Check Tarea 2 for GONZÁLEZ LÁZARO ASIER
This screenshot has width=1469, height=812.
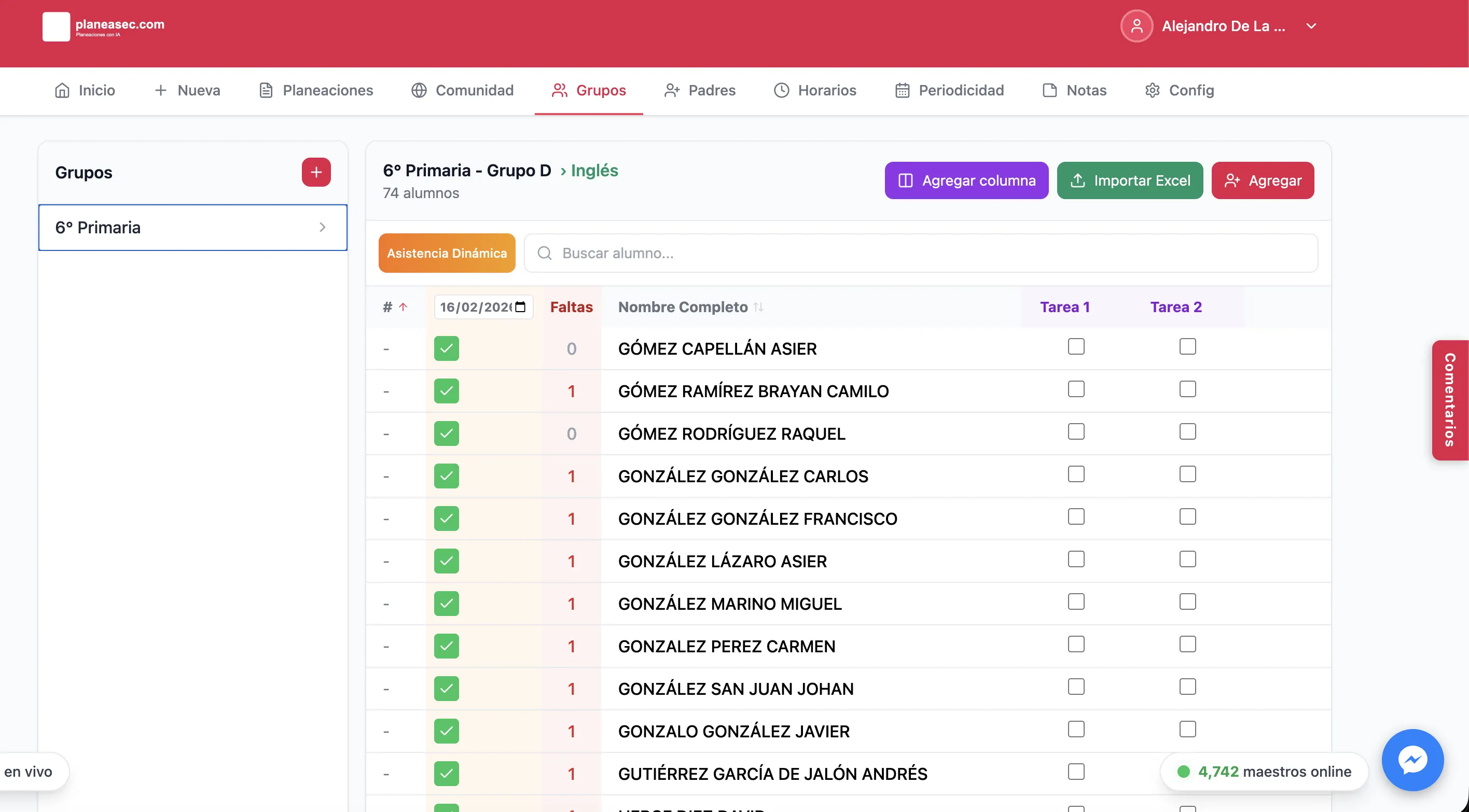[x=1187, y=559]
